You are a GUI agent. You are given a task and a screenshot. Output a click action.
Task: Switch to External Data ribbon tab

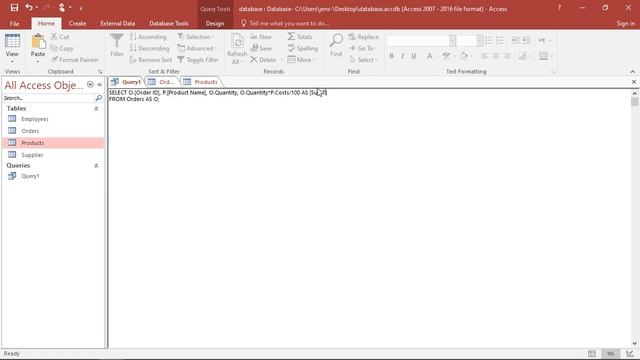pos(118,23)
